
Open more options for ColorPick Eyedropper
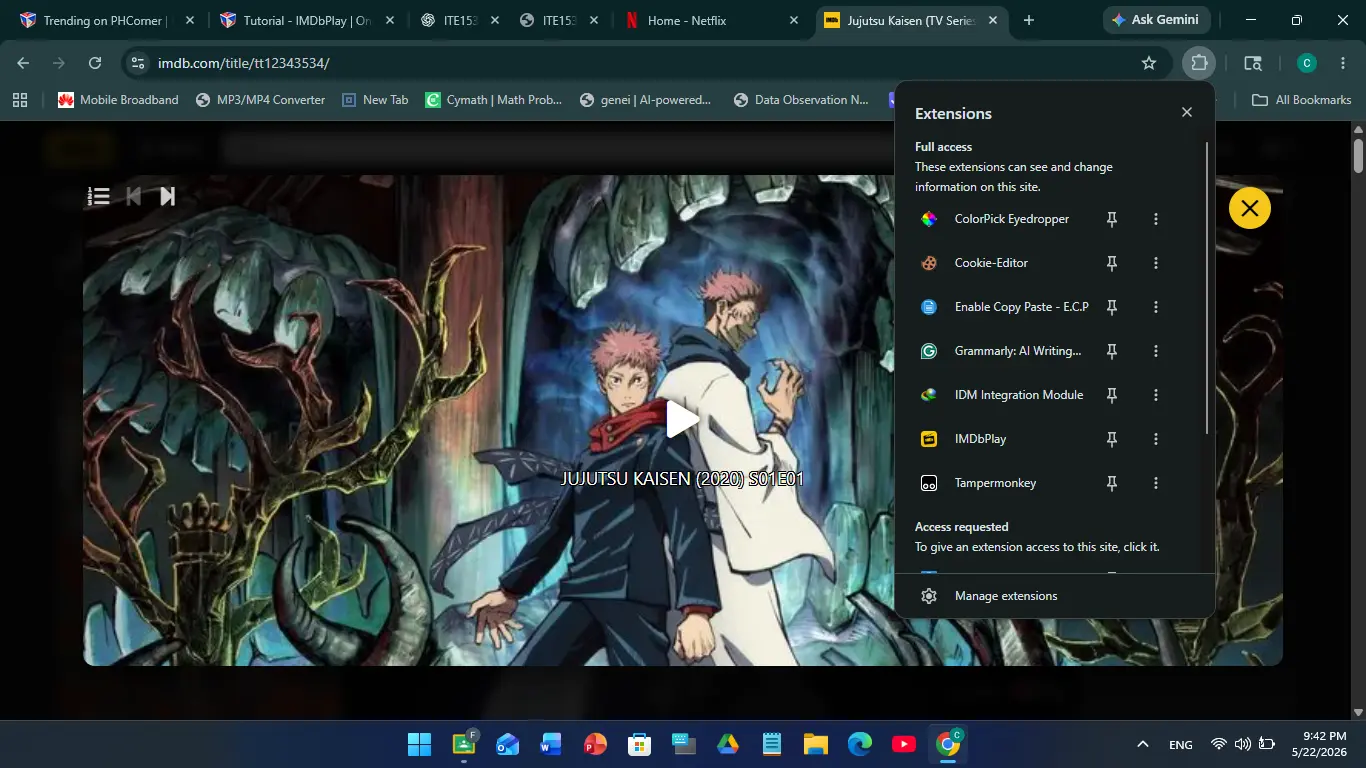(x=1156, y=219)
